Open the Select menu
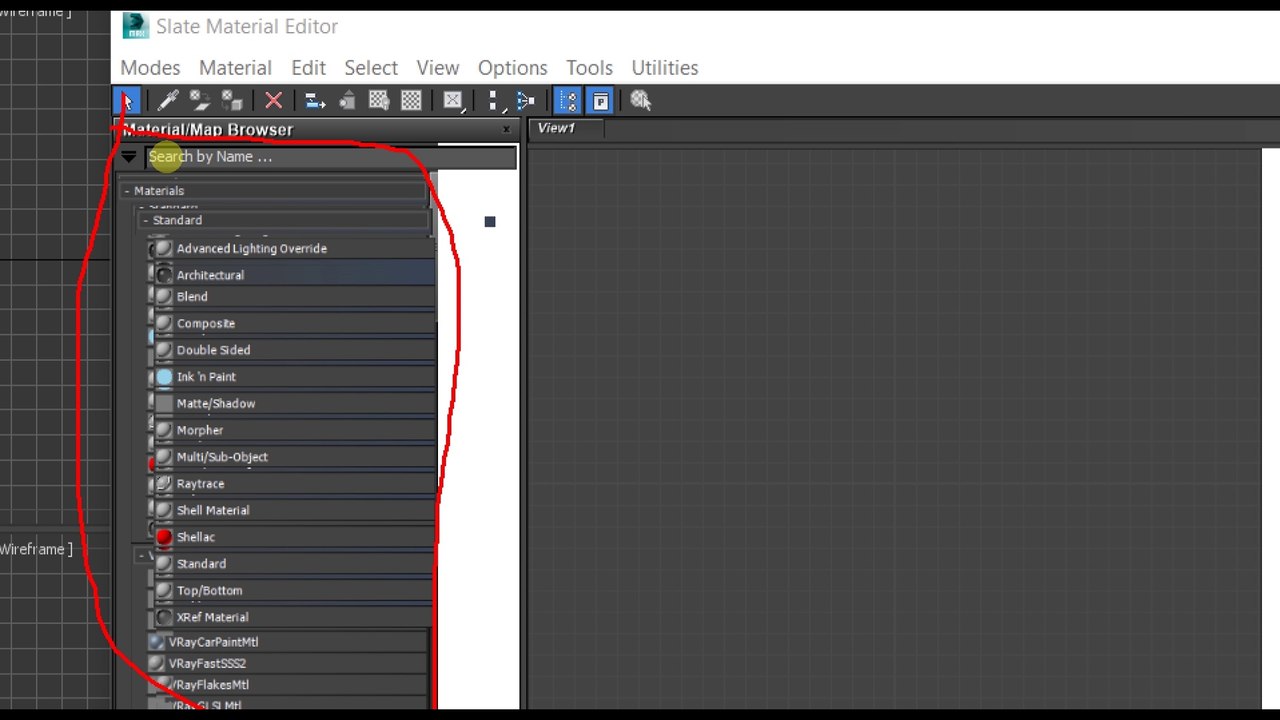Viewport: 1280px width, 720px height. (x=371, y=68)
